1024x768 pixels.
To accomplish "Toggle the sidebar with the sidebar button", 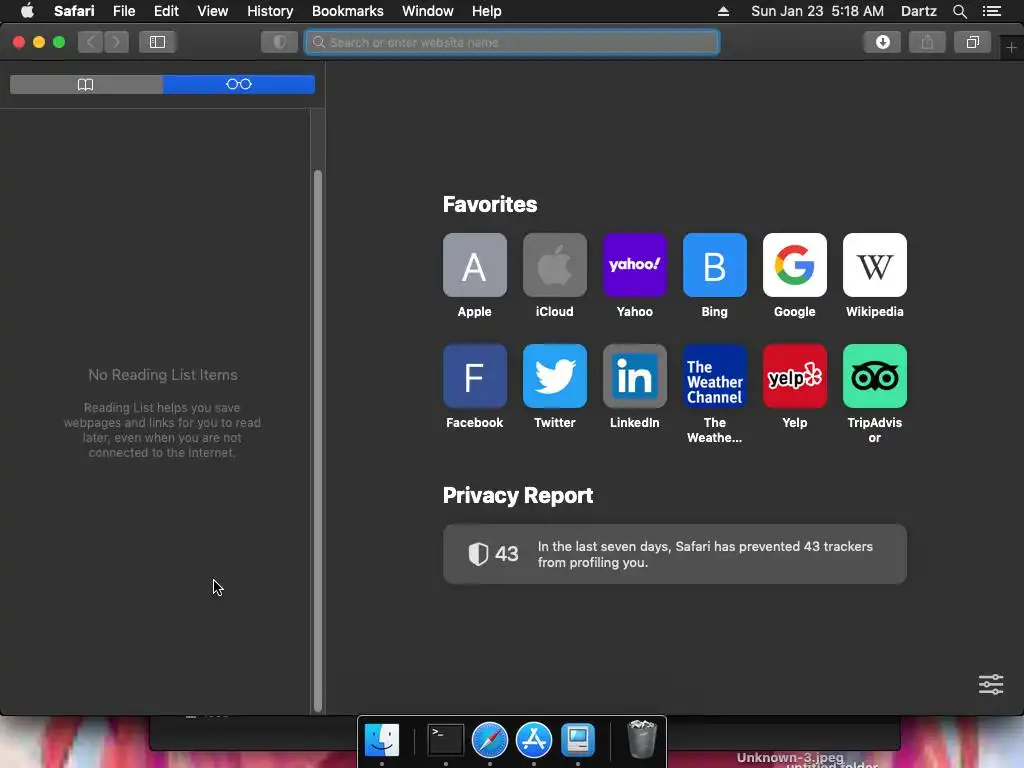I will [x=157, y=42].
